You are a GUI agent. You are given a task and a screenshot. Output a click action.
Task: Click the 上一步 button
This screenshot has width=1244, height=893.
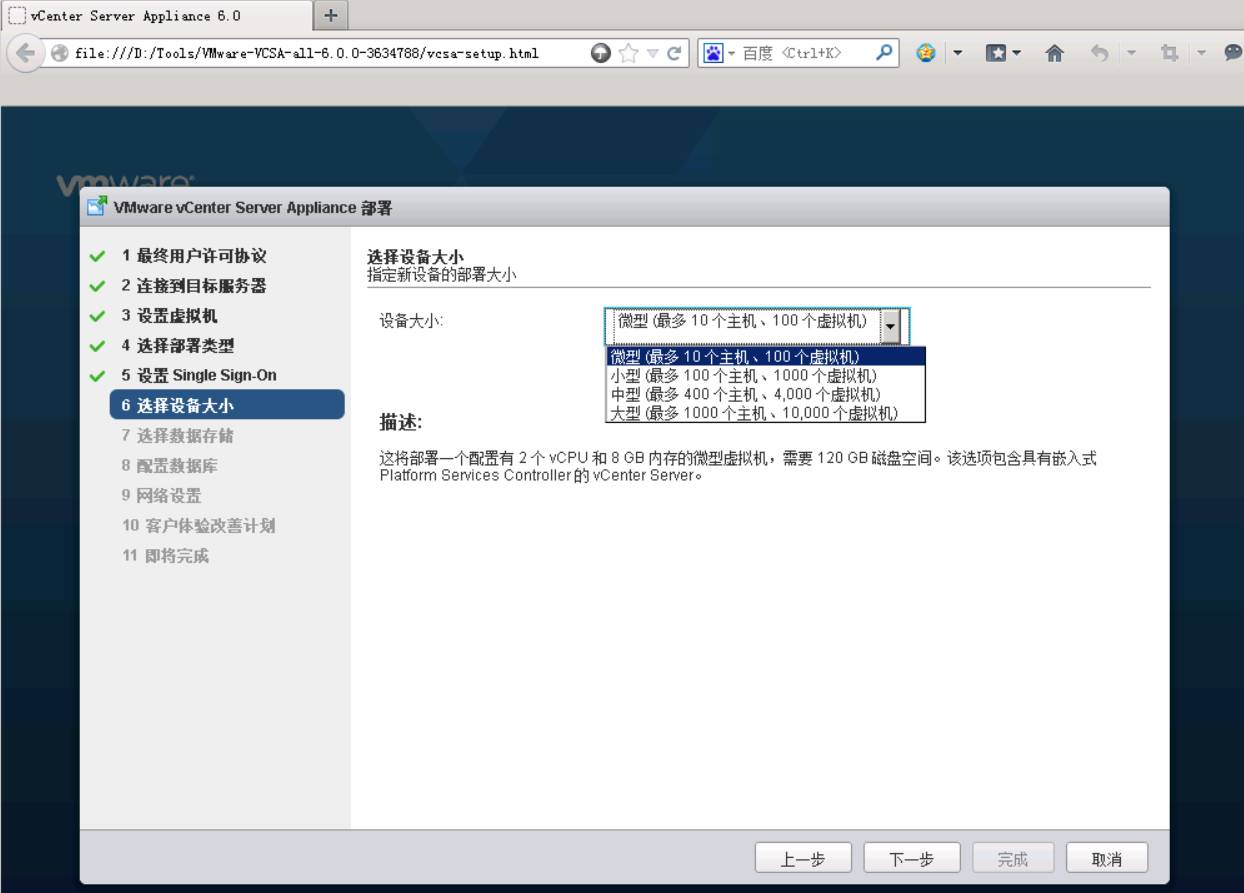point(803,858)
